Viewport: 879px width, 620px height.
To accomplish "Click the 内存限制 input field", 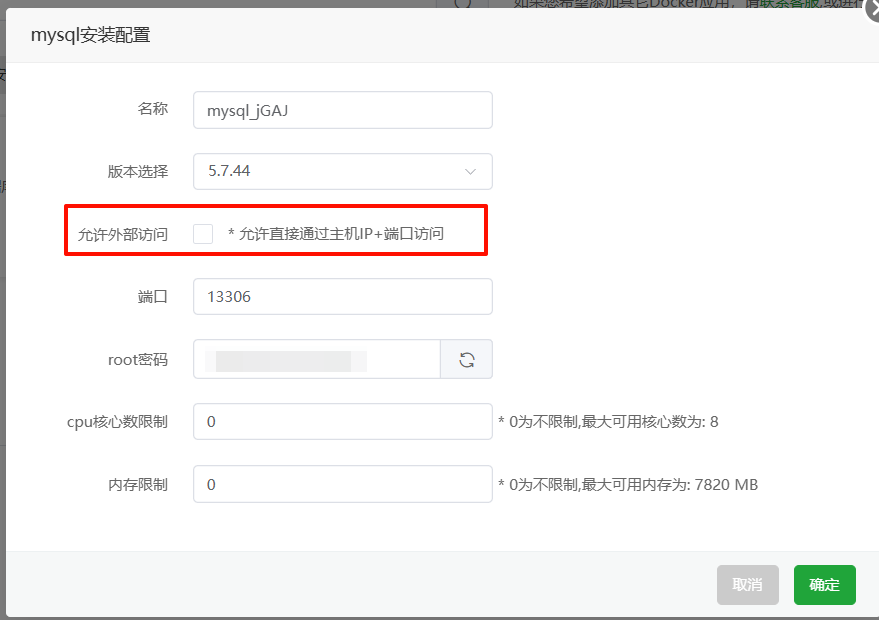I will click(342, 483).
